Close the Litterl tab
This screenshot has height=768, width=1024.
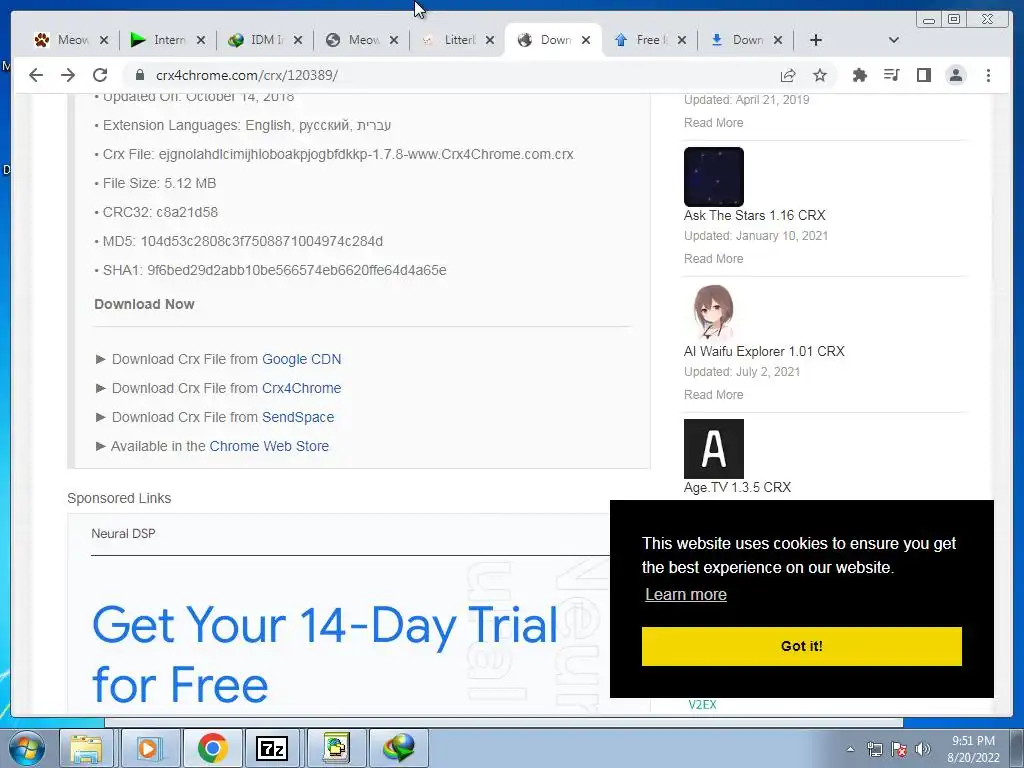[490, 40]
